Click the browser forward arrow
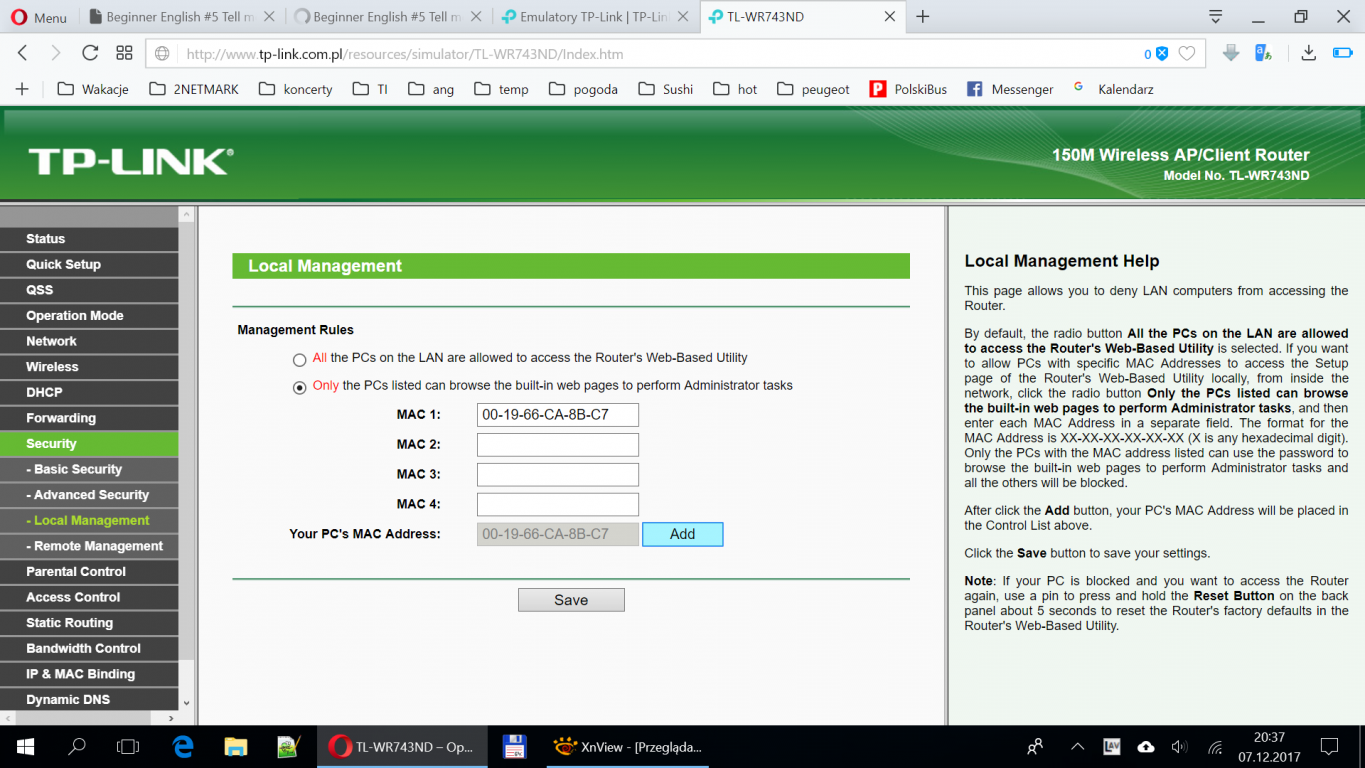The image size is (1365, 768). tap(55, 53)
